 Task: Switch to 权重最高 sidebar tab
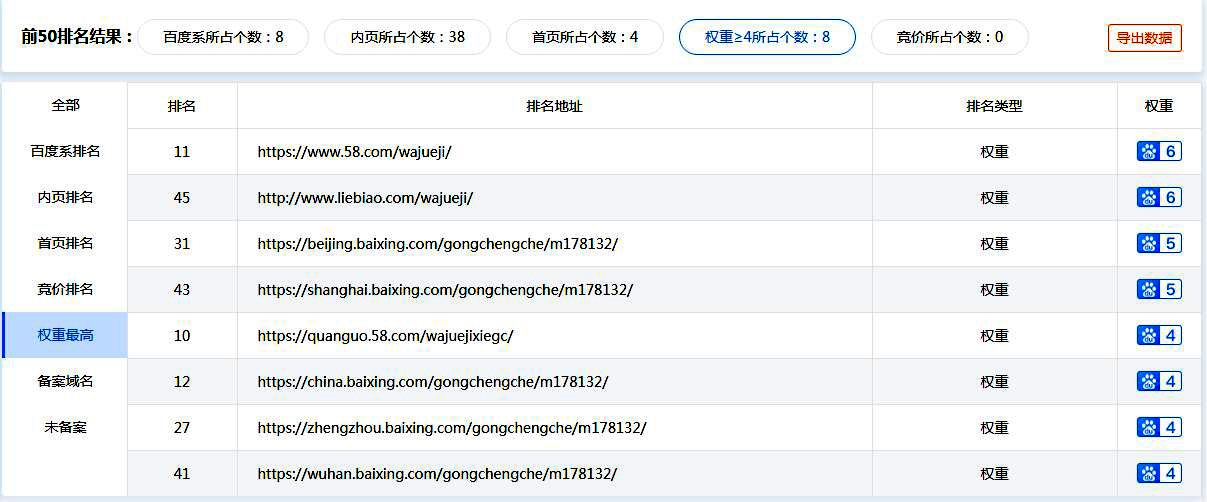tap(65, 336)
